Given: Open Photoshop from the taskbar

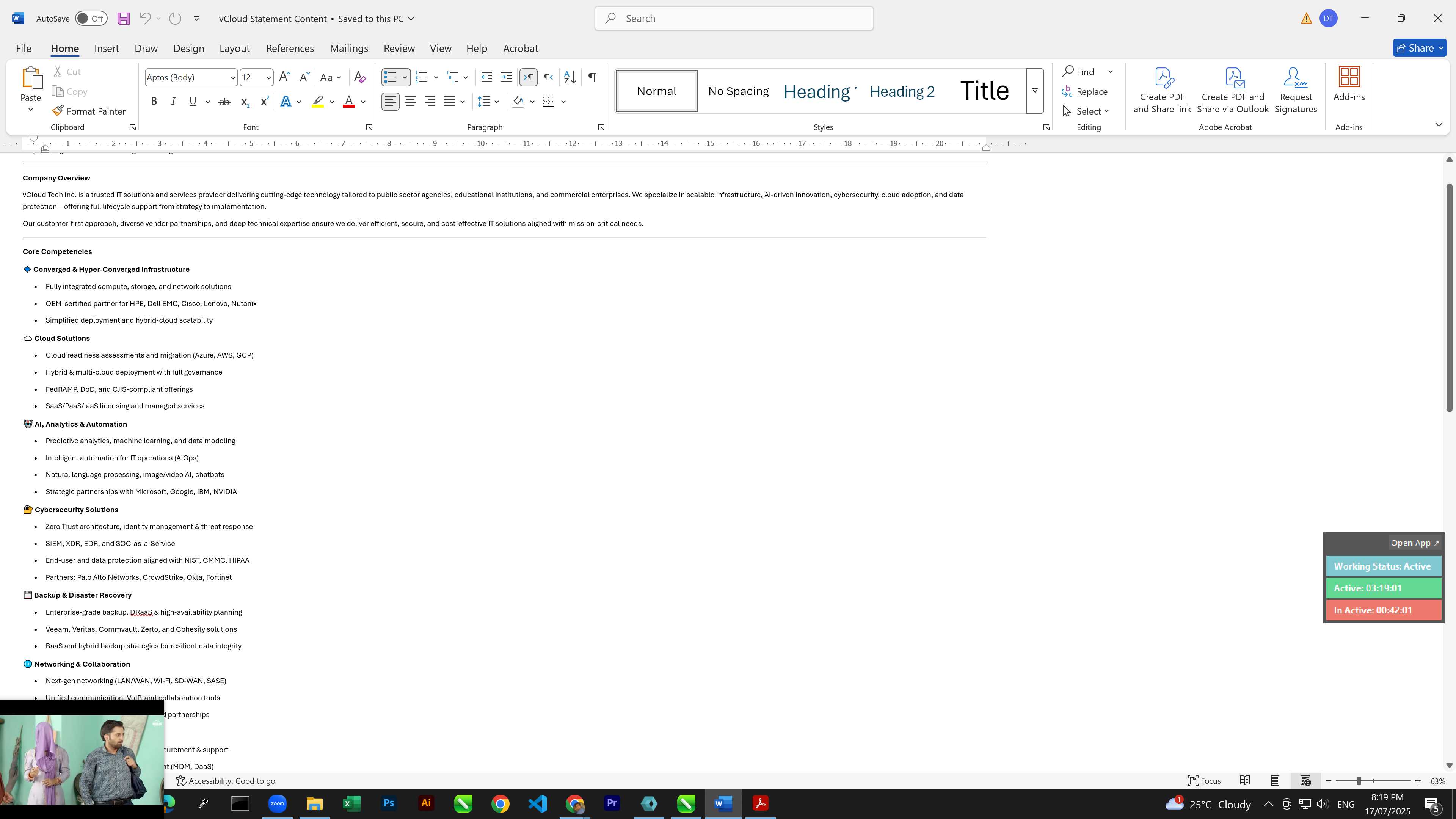Looking at the screenshot, I should (389, 803).
